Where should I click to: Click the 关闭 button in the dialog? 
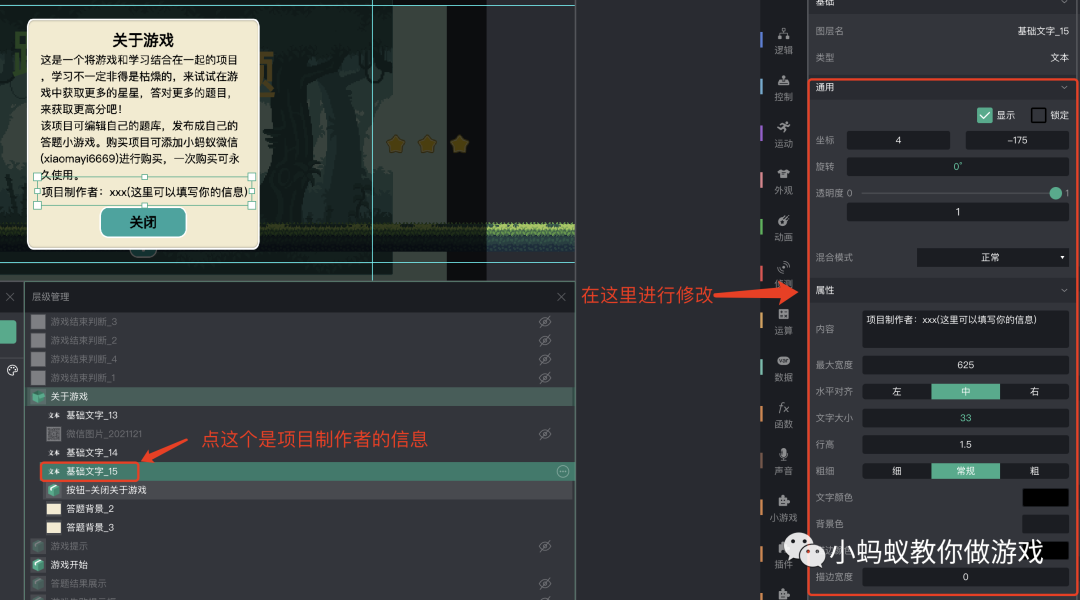143,223
